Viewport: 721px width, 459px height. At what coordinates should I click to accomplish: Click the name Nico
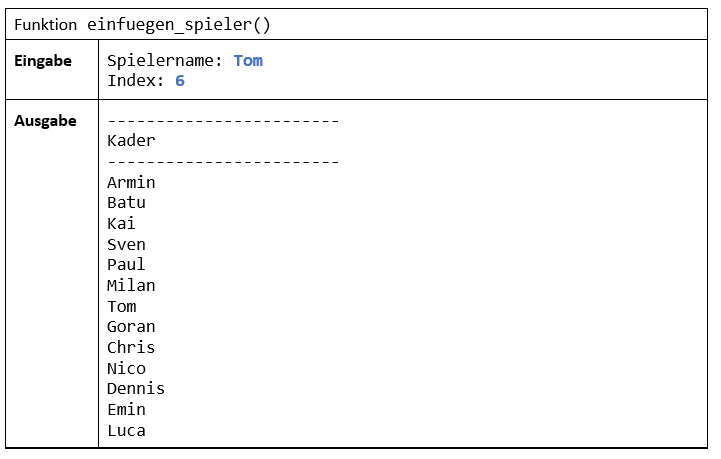tap(126, 368)
